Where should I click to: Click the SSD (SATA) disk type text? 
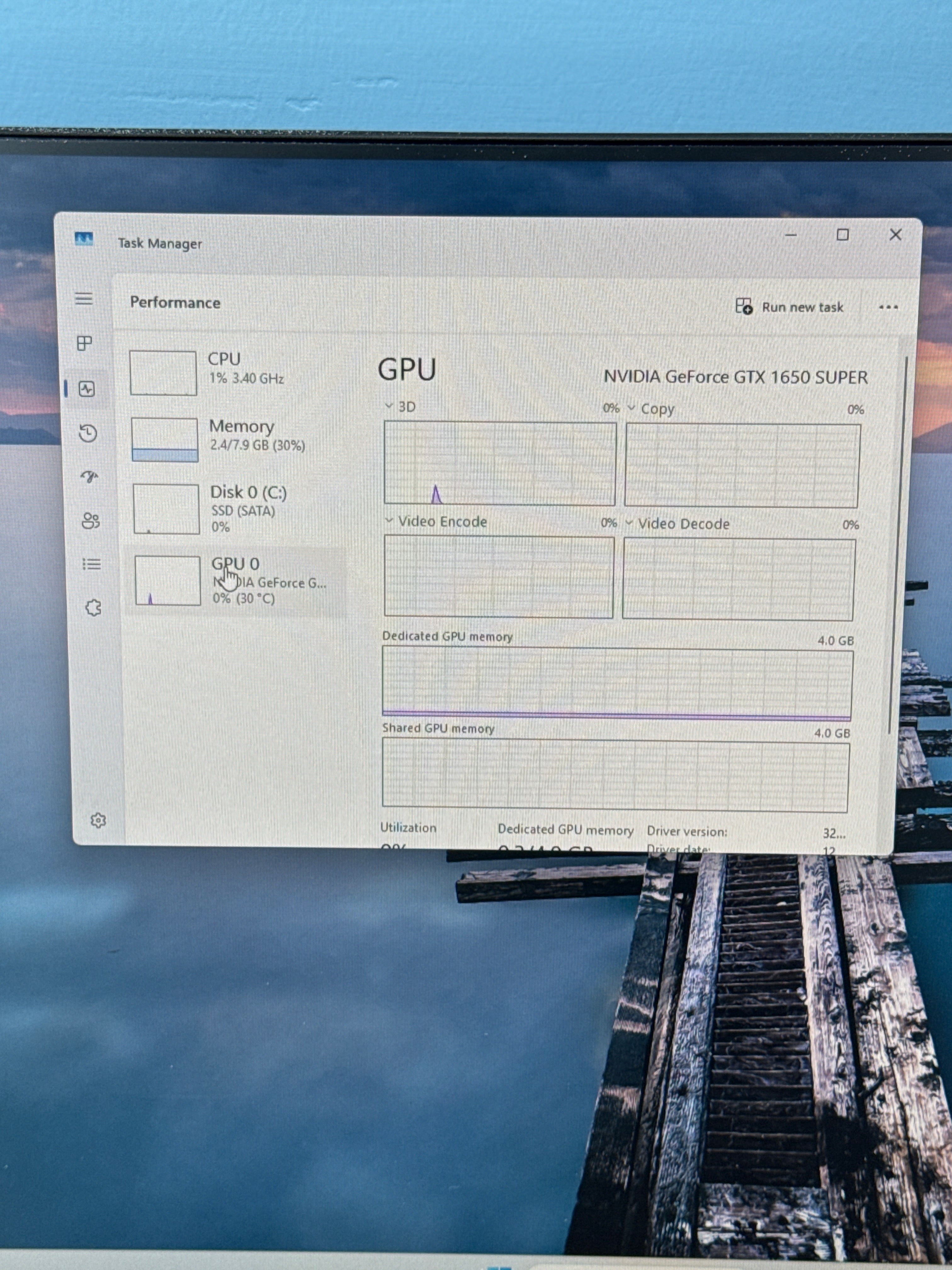(243, 510)
